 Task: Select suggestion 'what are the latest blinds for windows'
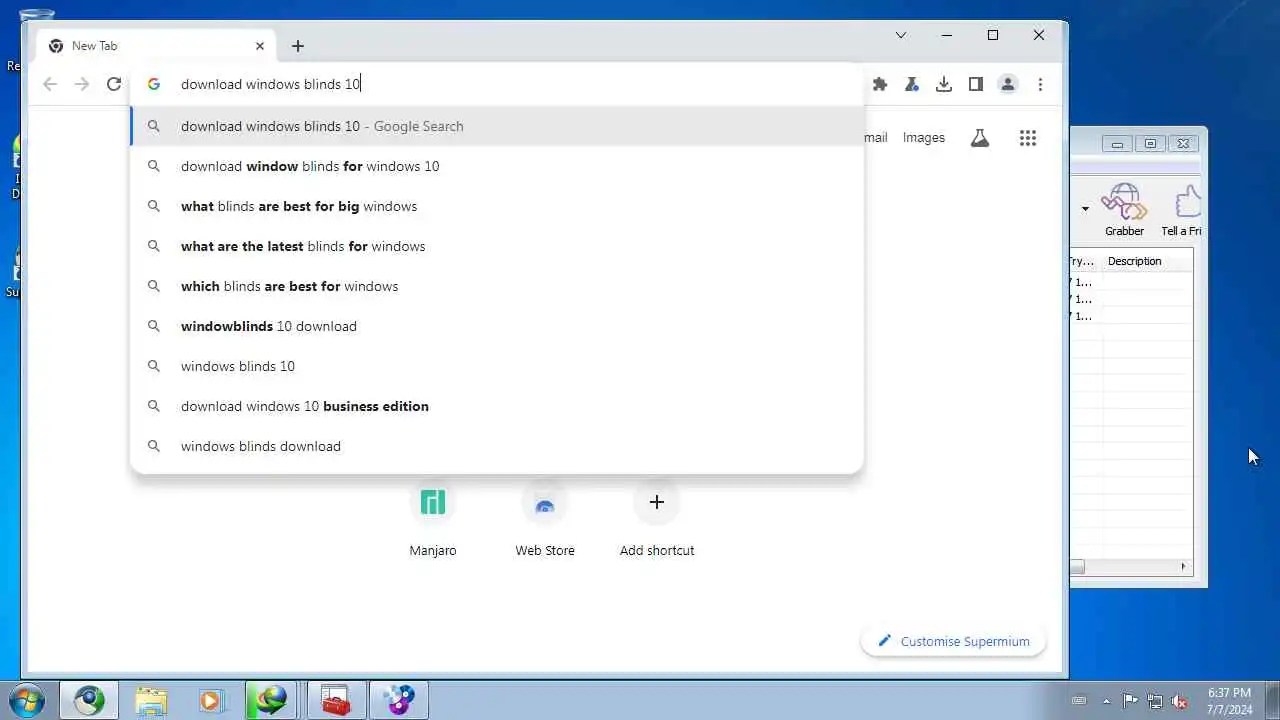tap(497, 246)
